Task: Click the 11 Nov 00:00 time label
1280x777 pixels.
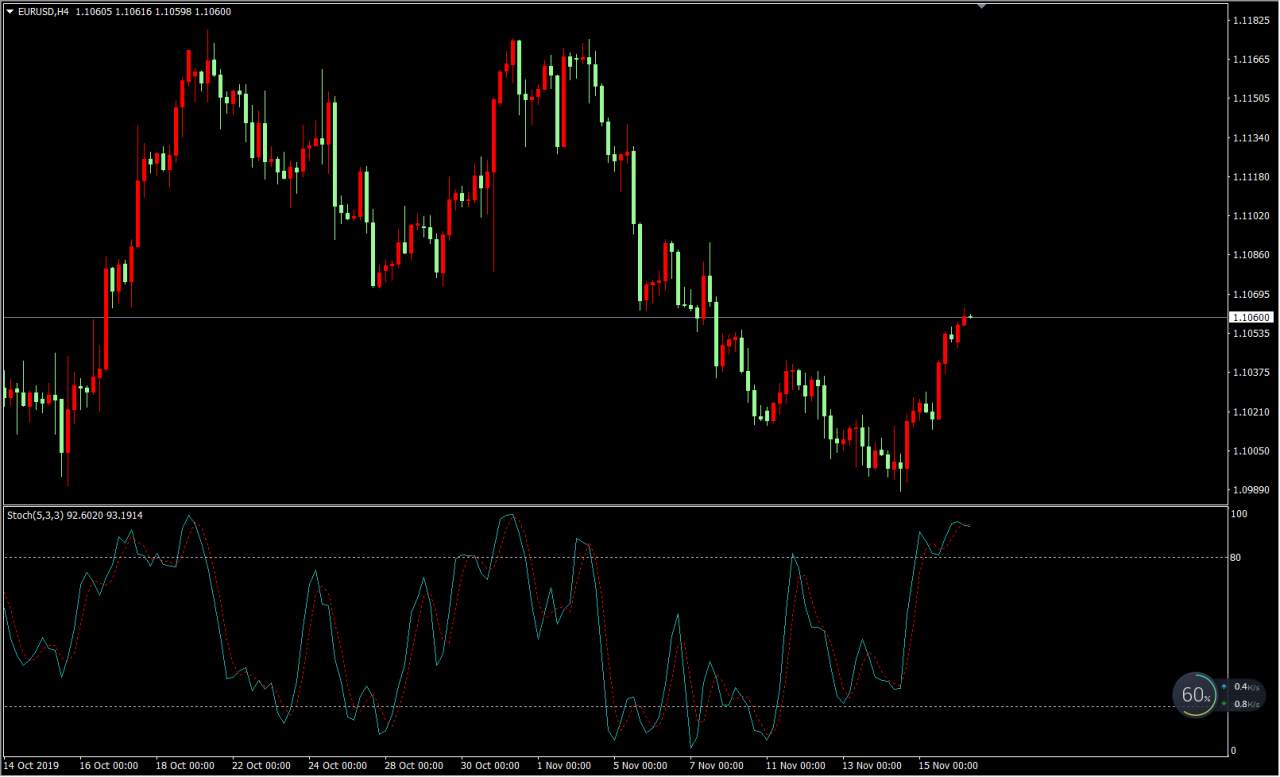Action: tap(796, 766)
